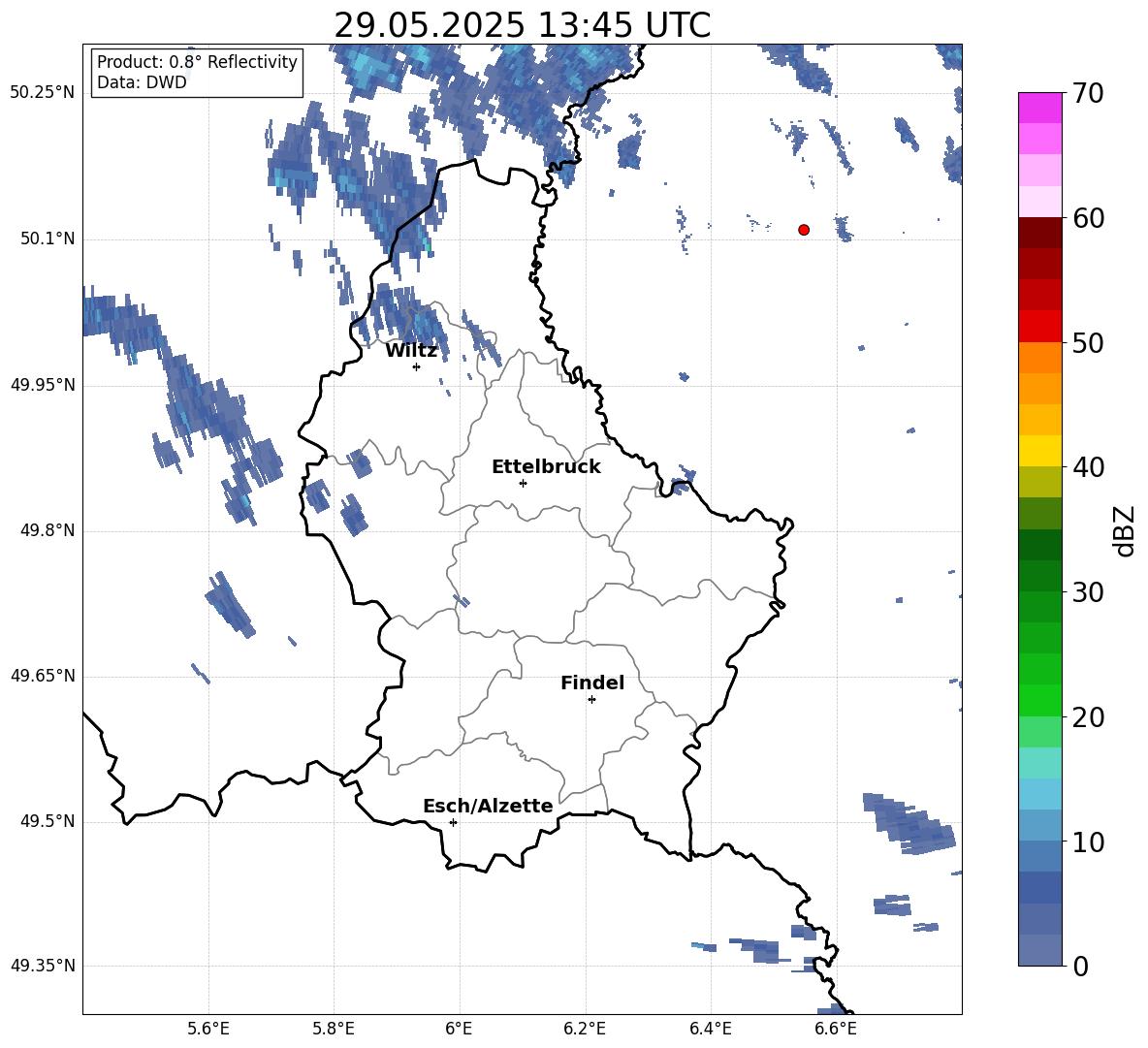
Task: Click the Findel station cross marker
Action: (x=591, y=700)
